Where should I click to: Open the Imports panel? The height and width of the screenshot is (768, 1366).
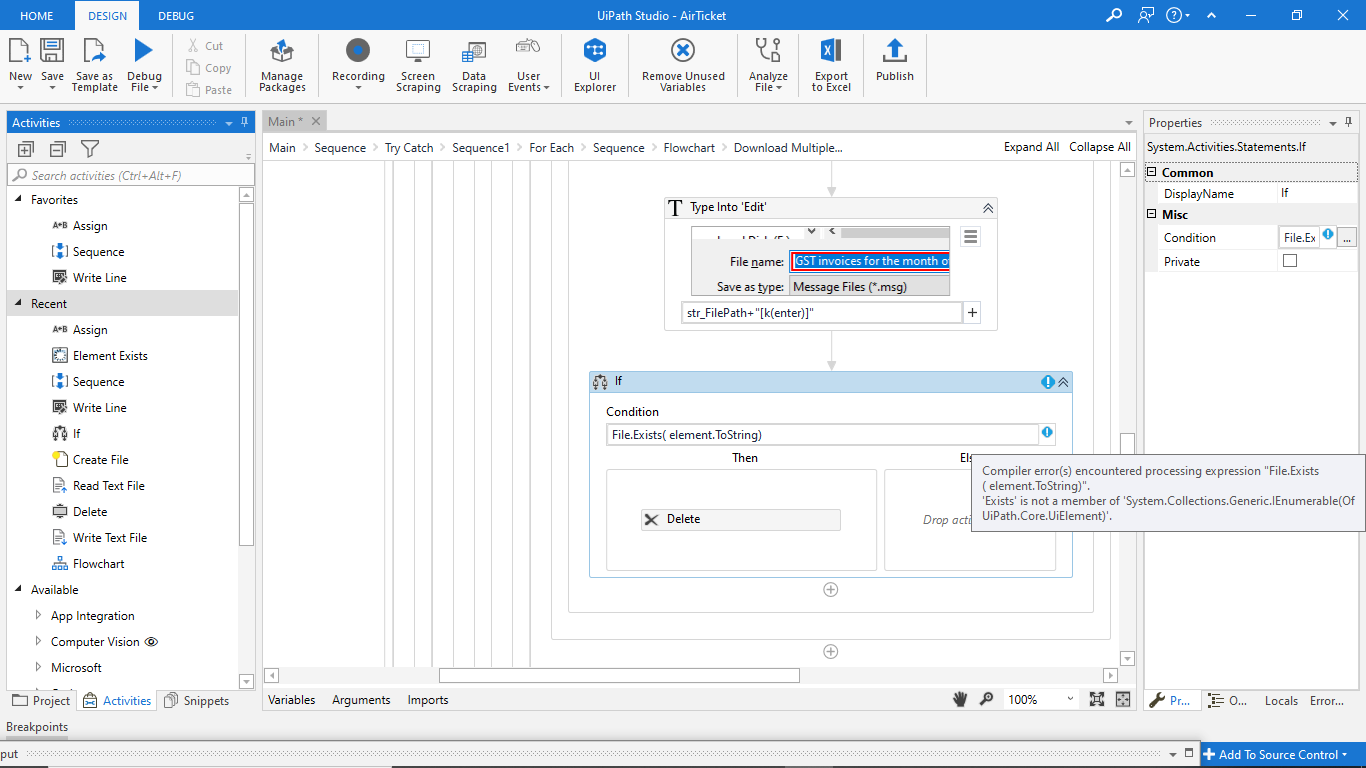point(428,700)
